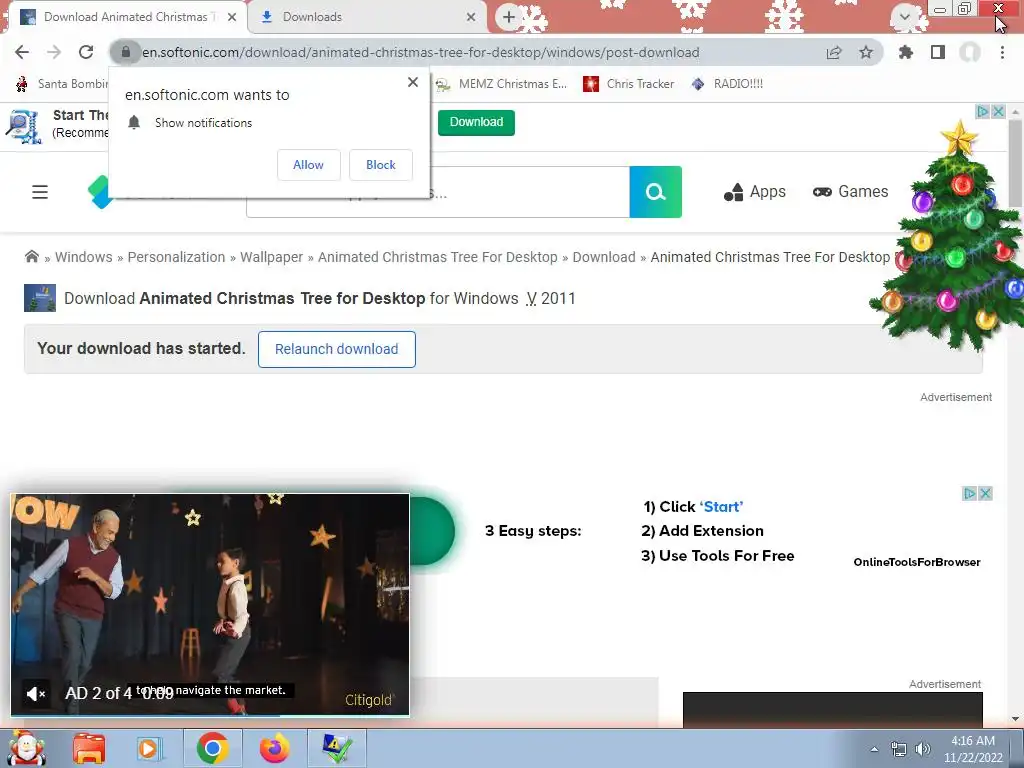Open the Windows breadcrumb link
The image size is (1024, 768).
(84, 257)
